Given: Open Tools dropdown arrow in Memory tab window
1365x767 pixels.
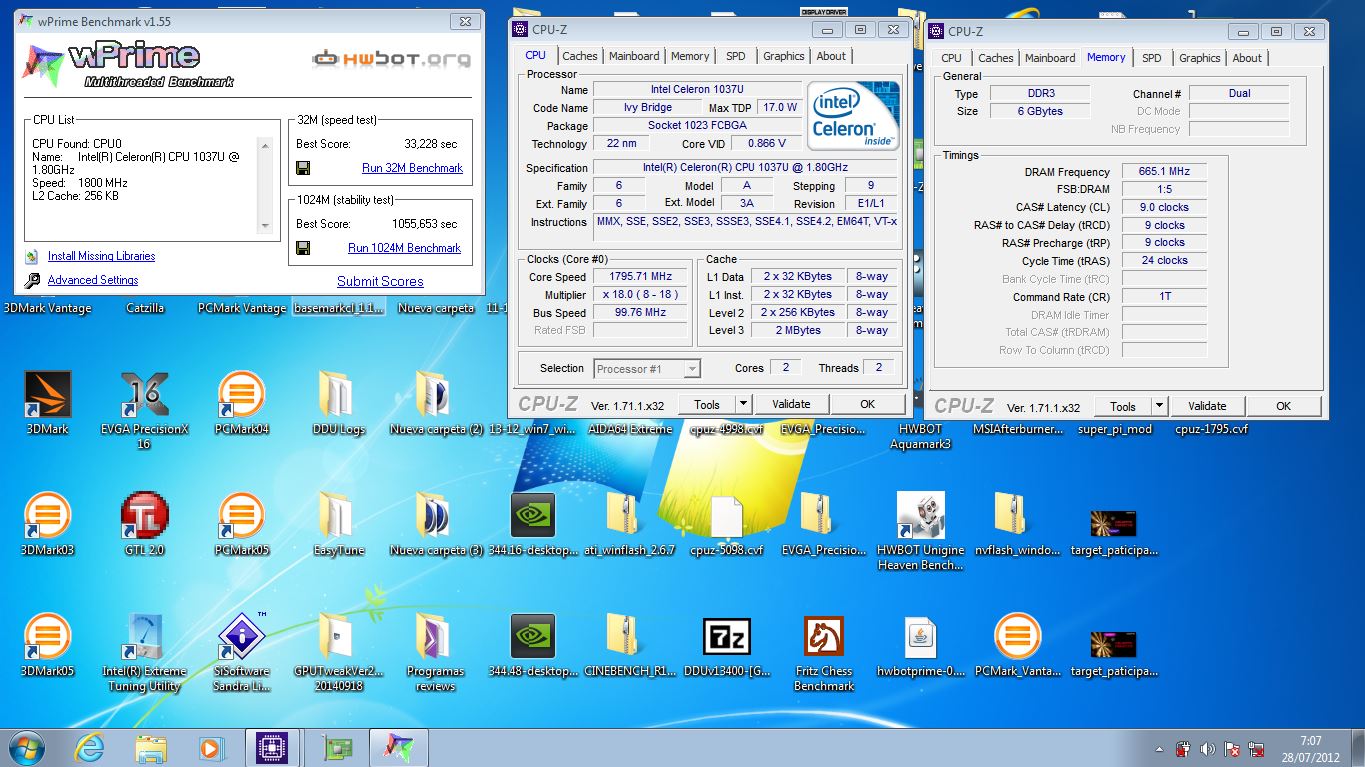Looking at the screenshot, I should [x=1158, y=406].
